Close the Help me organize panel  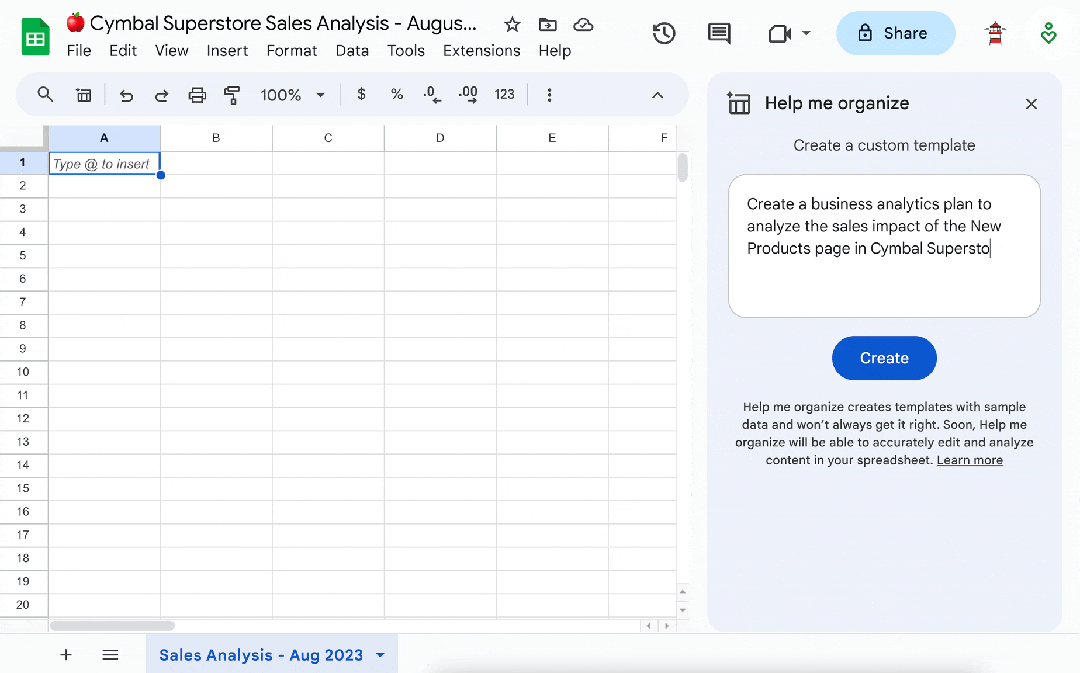tap(1031, 104)
